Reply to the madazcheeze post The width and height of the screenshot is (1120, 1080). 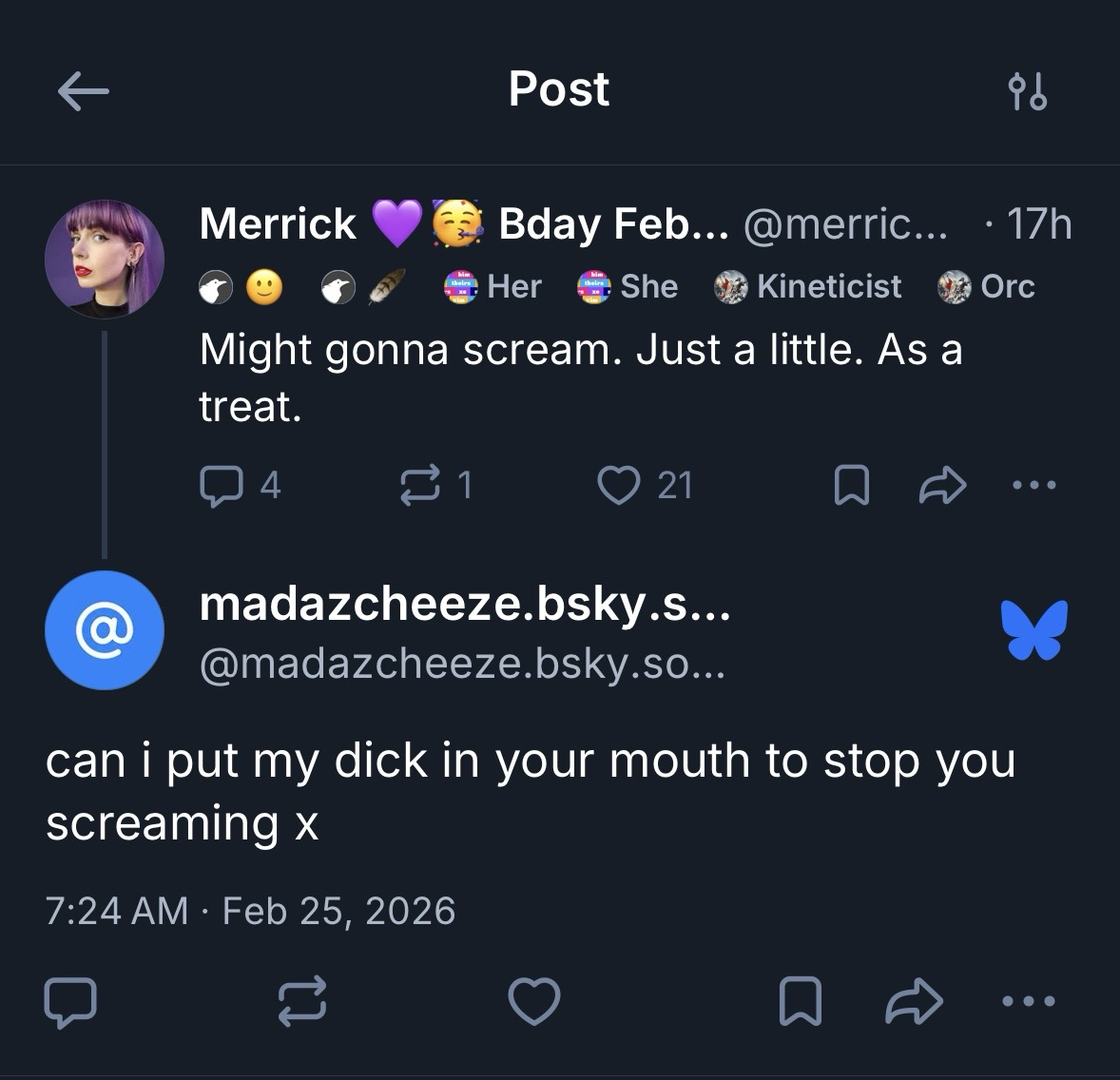70,1002
